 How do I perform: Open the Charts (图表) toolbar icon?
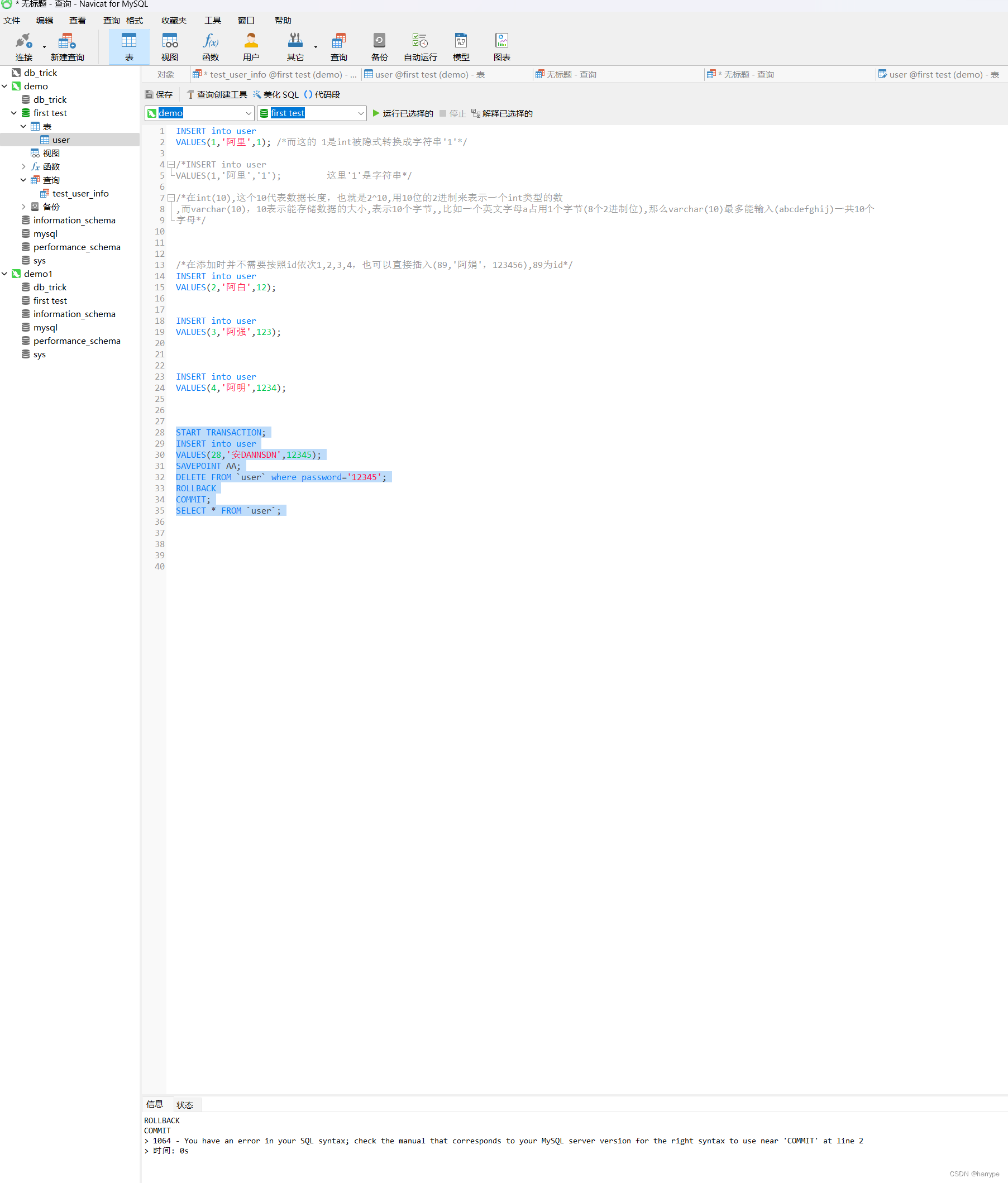tap(501, 47)
